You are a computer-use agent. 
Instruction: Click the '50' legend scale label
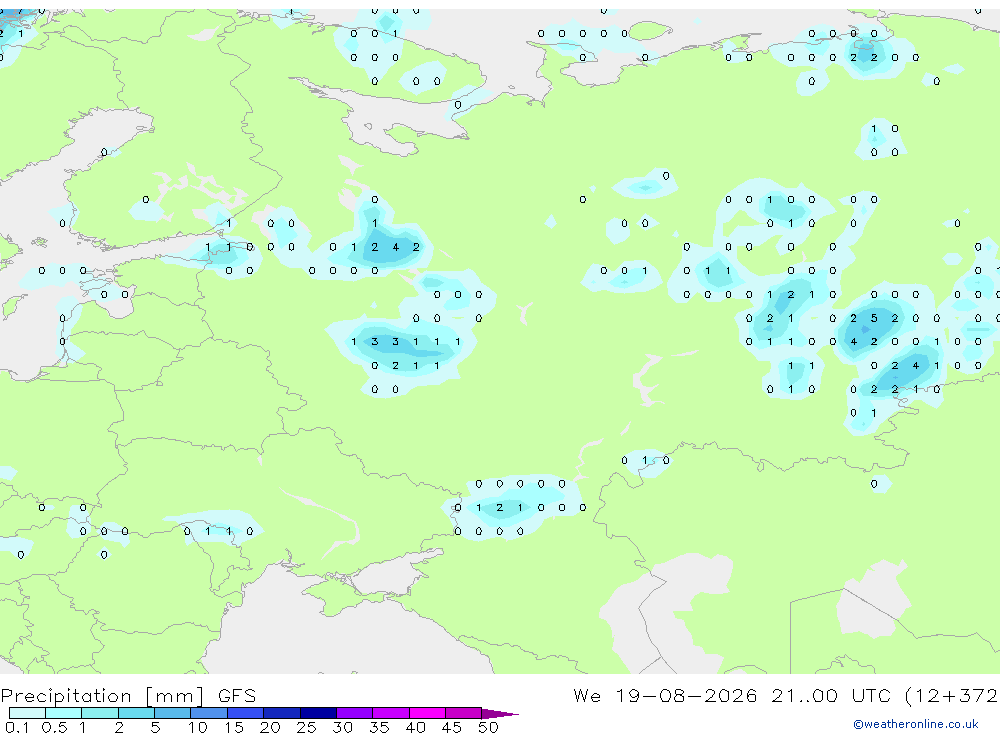[x=488, y=727]
